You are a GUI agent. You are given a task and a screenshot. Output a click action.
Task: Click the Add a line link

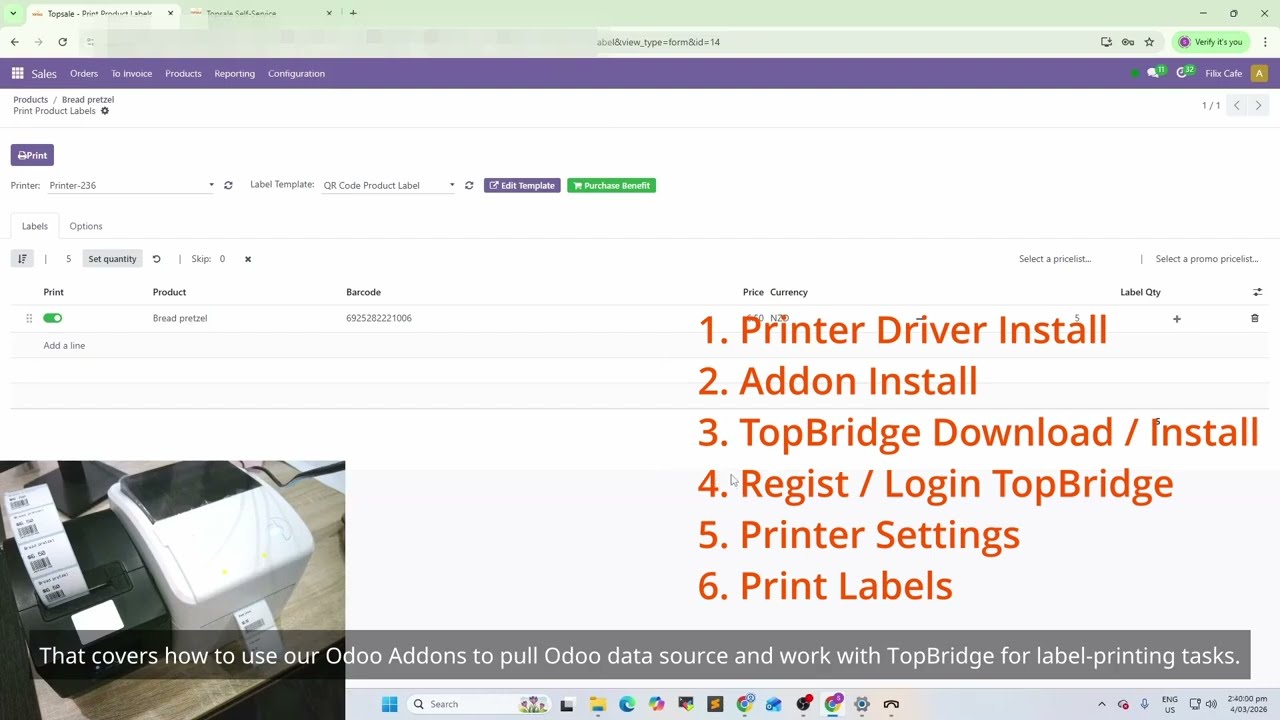click(x=64, y=345)
